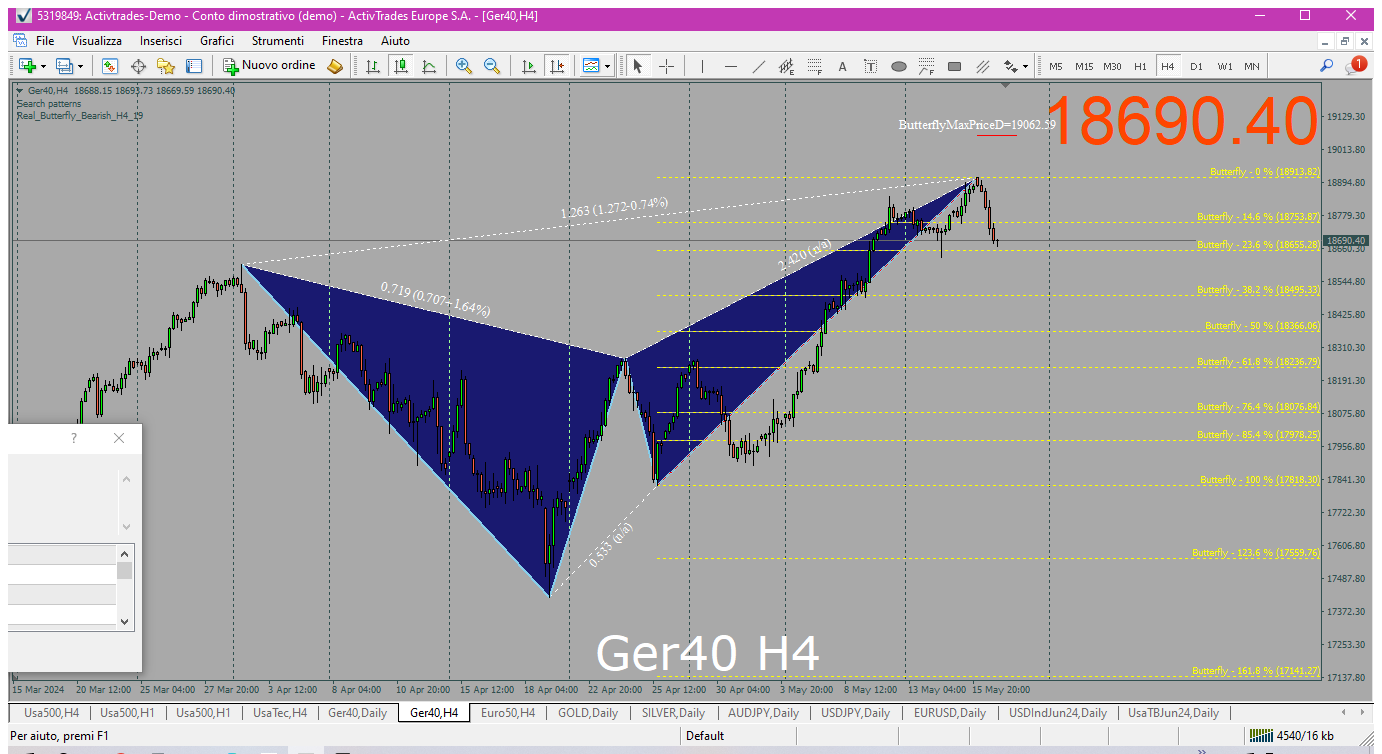Expand the Profiles dropdown arrow
Image resolution: width=1382 pixels, height=754 pixels.
pyautogui.click(x=81, y=66)
